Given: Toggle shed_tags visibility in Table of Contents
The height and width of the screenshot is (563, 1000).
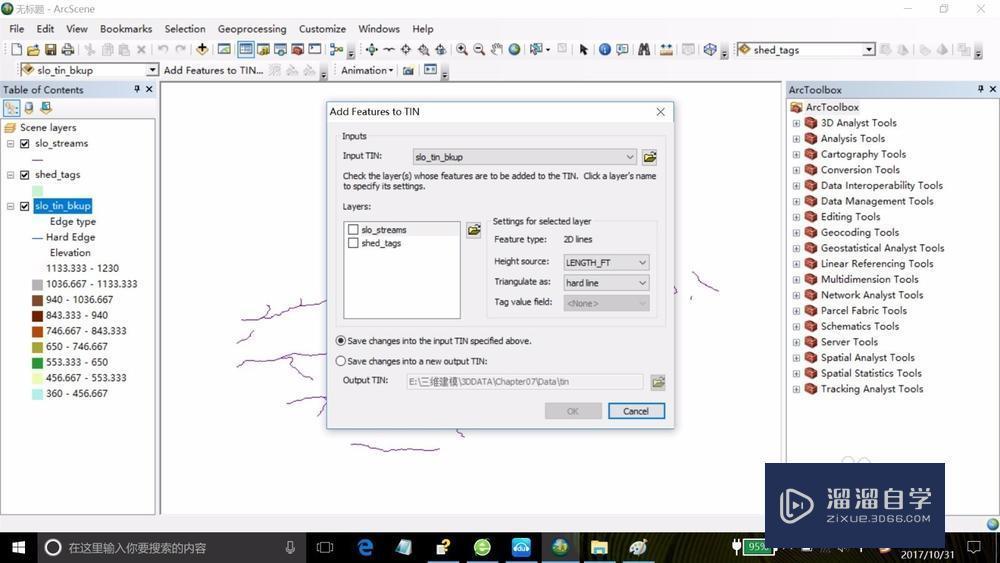Looking at the screenshot, I should (x=24, y=175).
